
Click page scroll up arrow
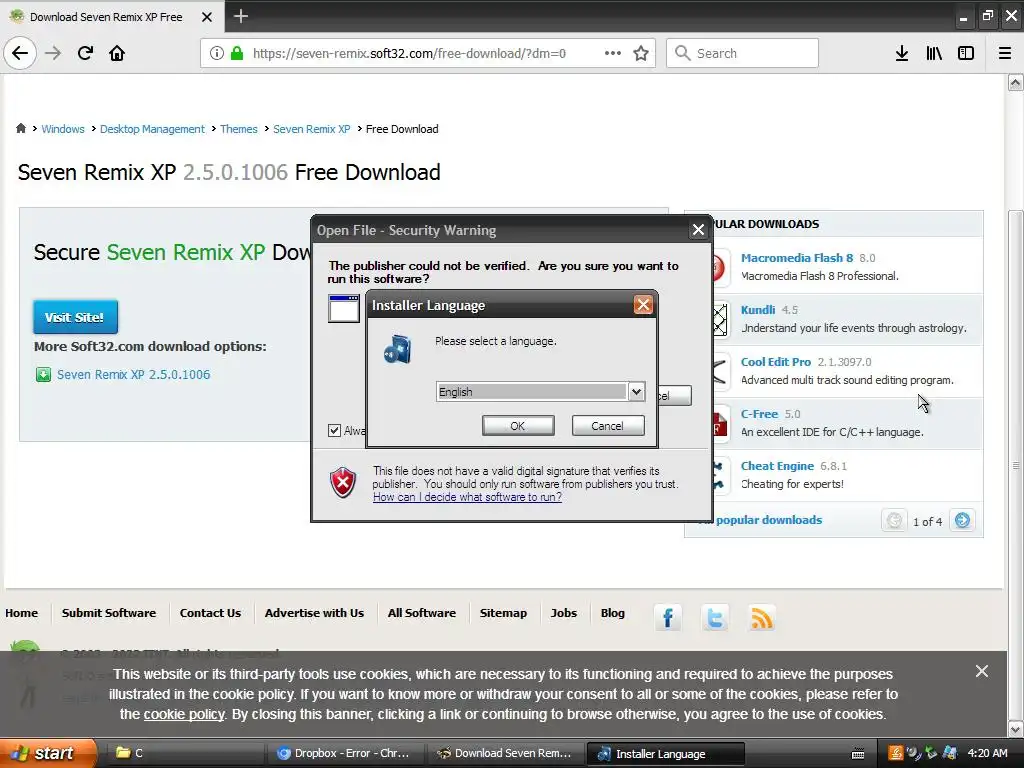tap(1016, 82)
